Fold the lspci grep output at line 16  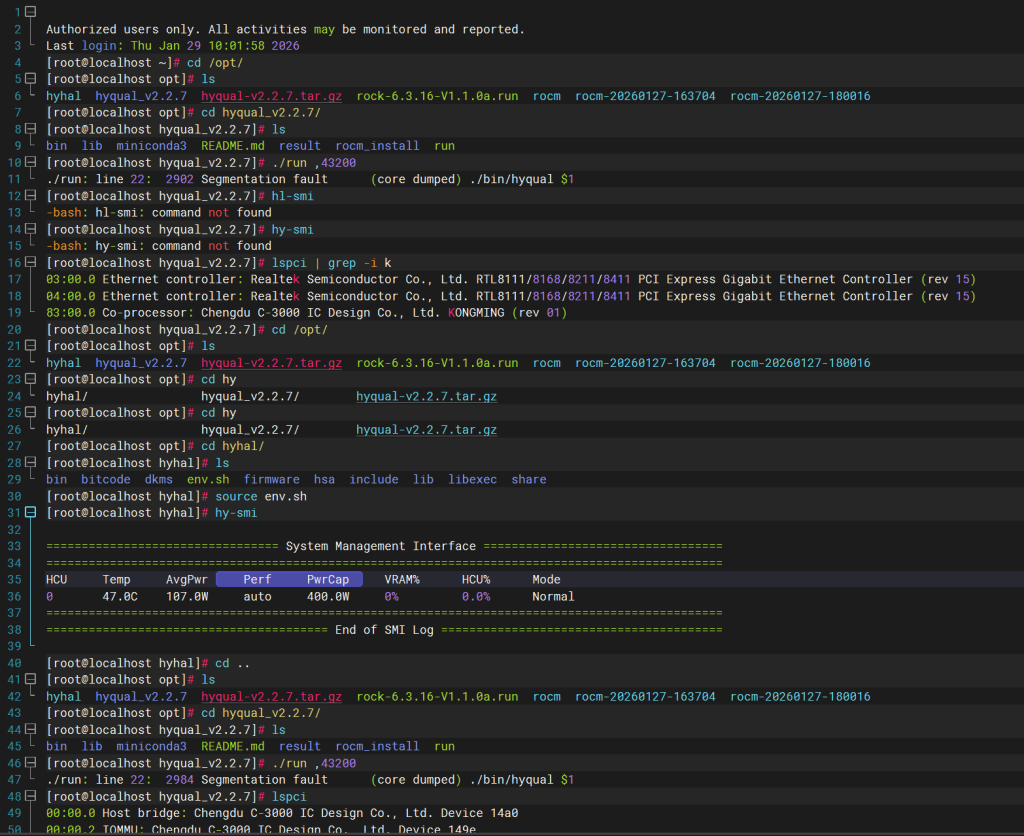(x=31, y=262)
